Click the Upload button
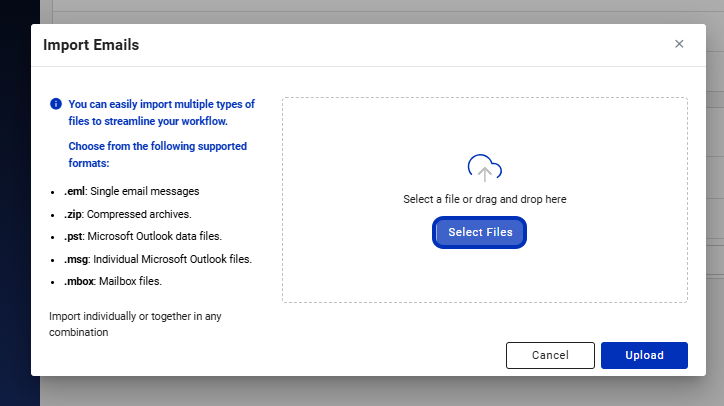Image resolution: width=724 pixels, height=406 pixels. tap(644, 355)
